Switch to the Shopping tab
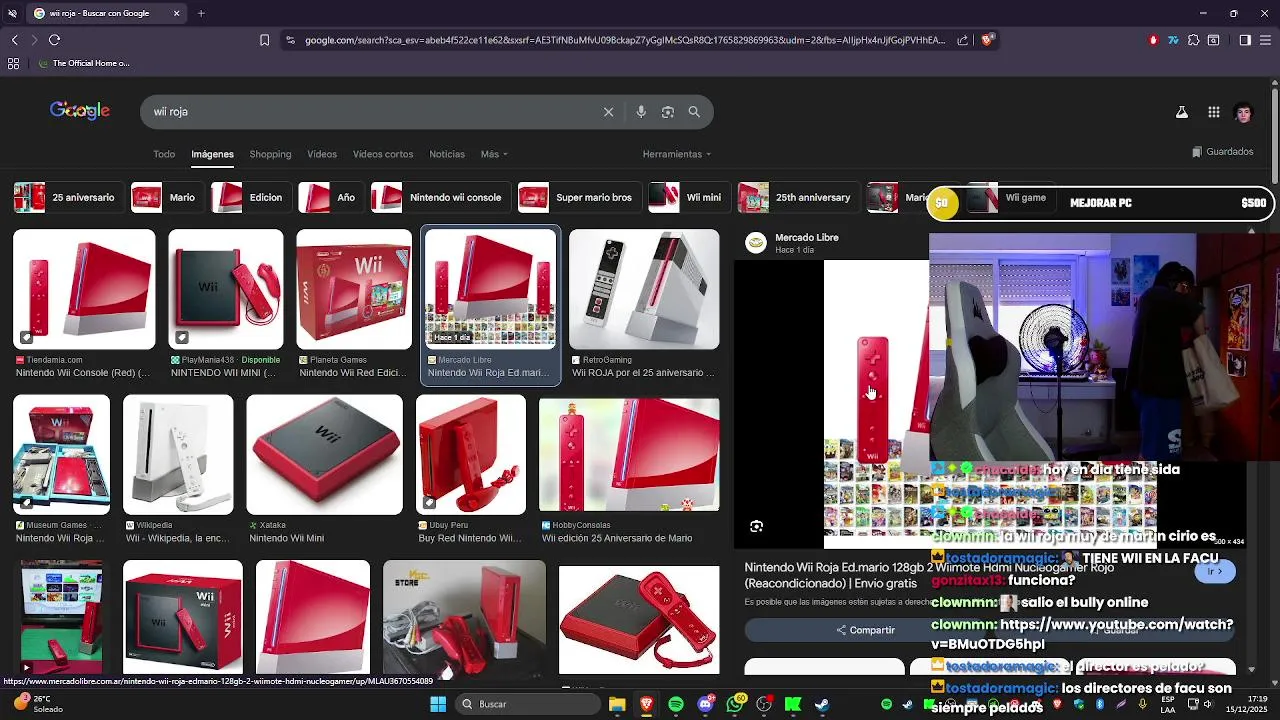 click(270, 154)
